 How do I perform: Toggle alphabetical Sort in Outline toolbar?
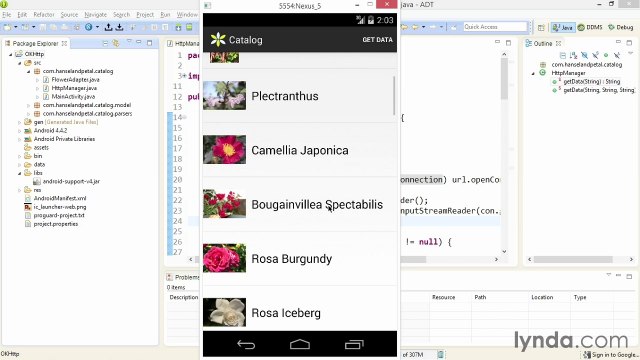coord(573,55)
